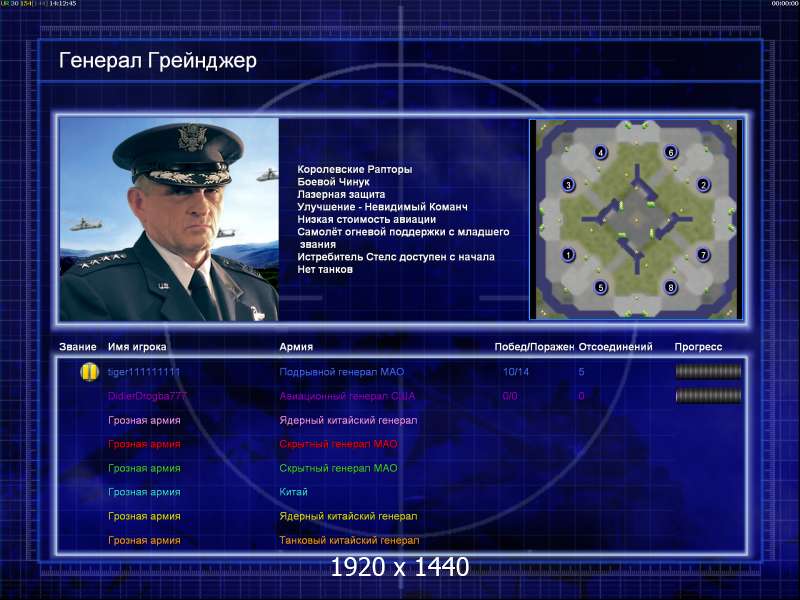800x600 pixels.
Task: Click green "Грозная армия" player name
Action: 144,468
